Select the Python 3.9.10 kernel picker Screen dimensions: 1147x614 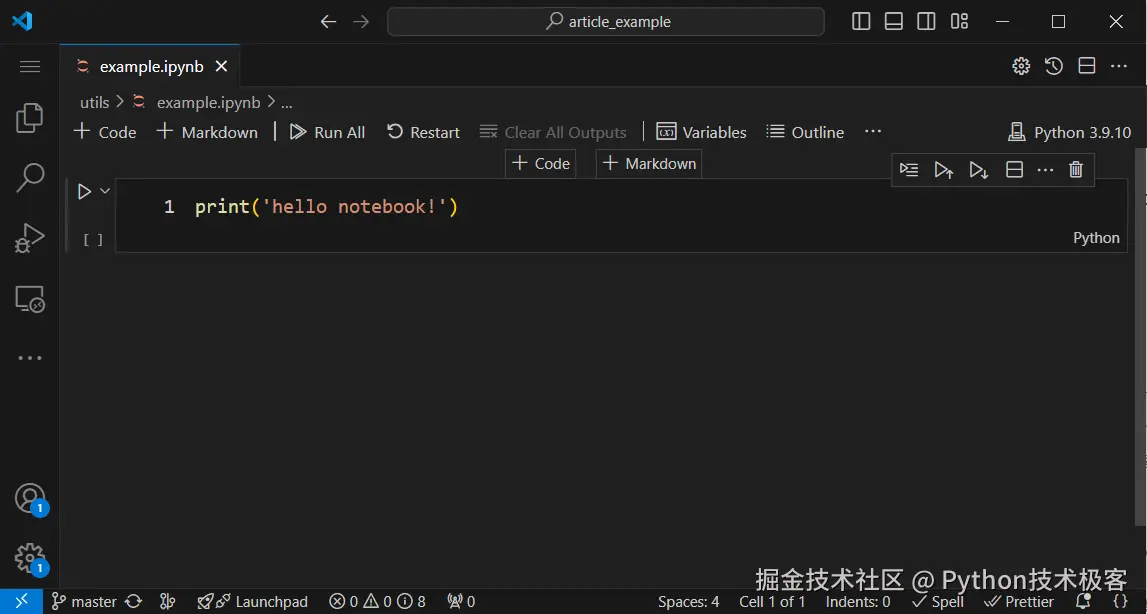(1070, 132)
